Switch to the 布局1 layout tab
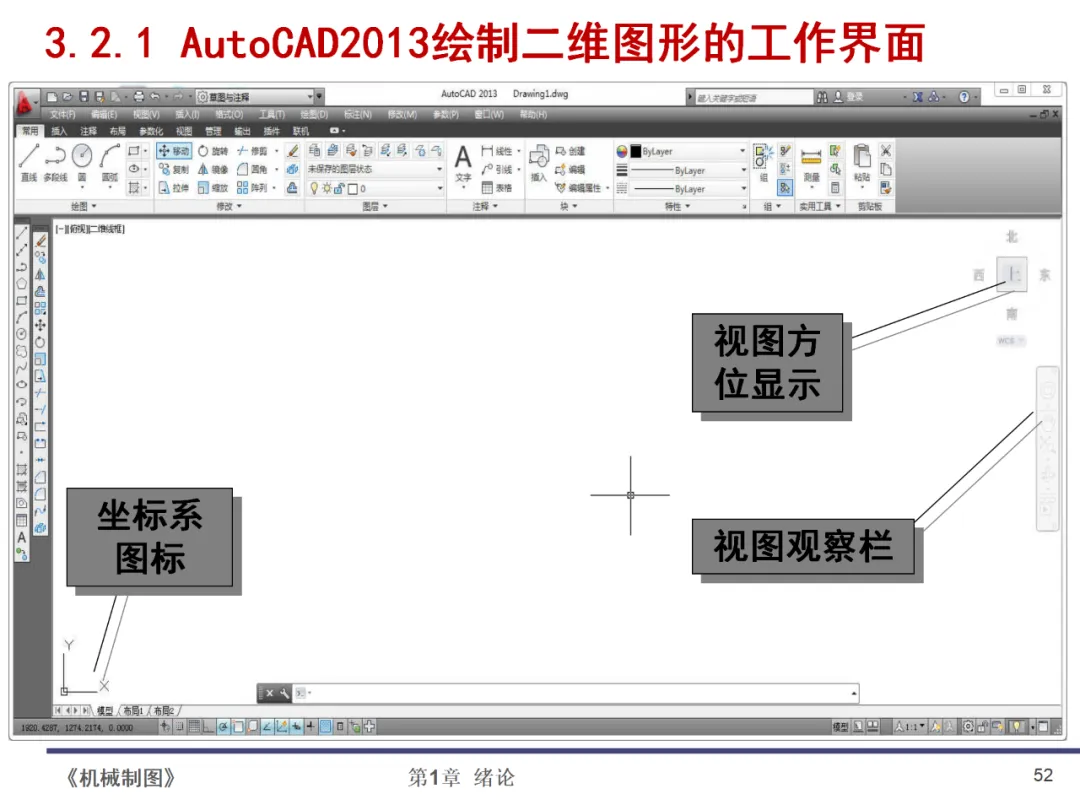This screenshot has width=1080, height=810. point(134,711)
